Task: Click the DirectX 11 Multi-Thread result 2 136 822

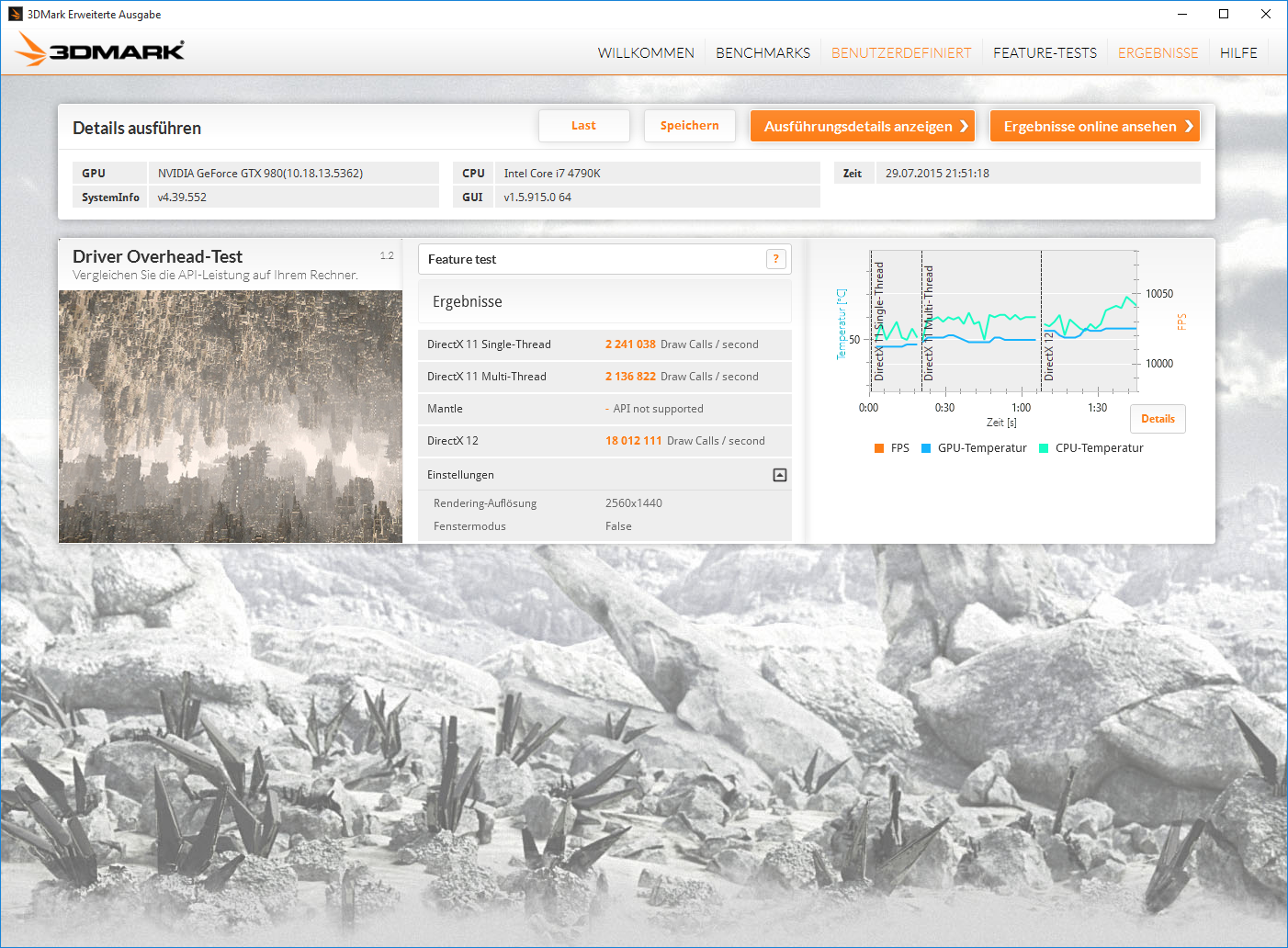Action: [630, 377]
